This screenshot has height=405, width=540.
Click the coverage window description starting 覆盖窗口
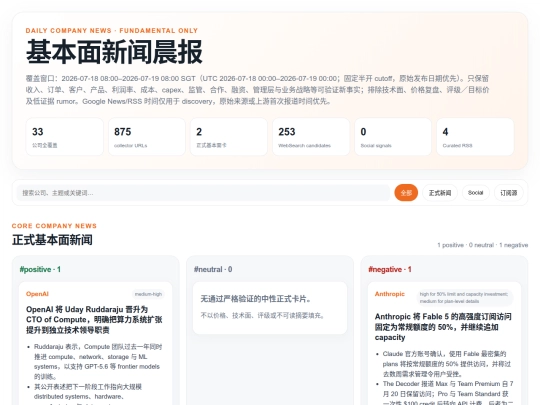[257, 90]
